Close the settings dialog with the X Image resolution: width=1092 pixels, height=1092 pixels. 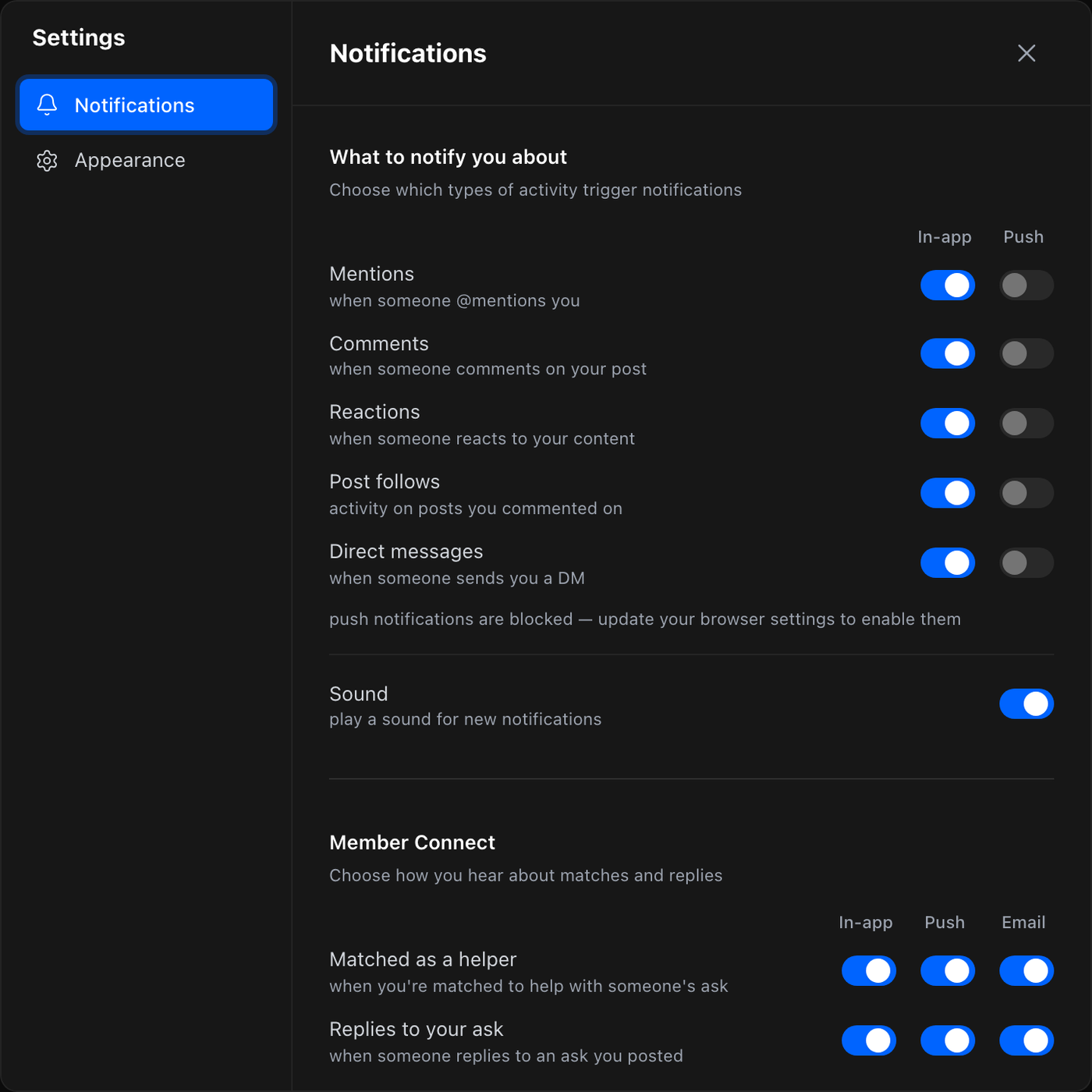pyautogui.click(x=1026, y=53)
